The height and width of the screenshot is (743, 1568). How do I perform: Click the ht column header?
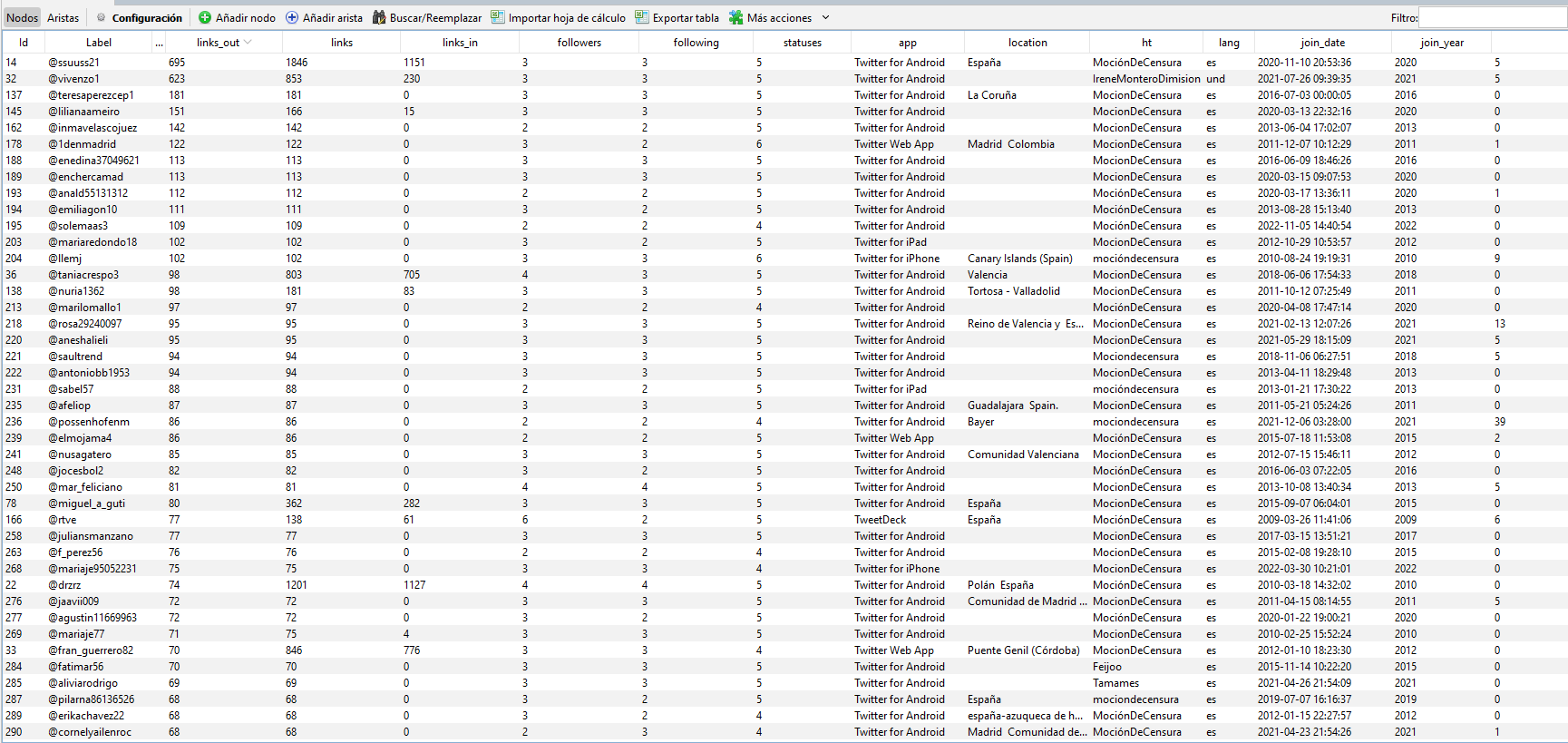1146,43
